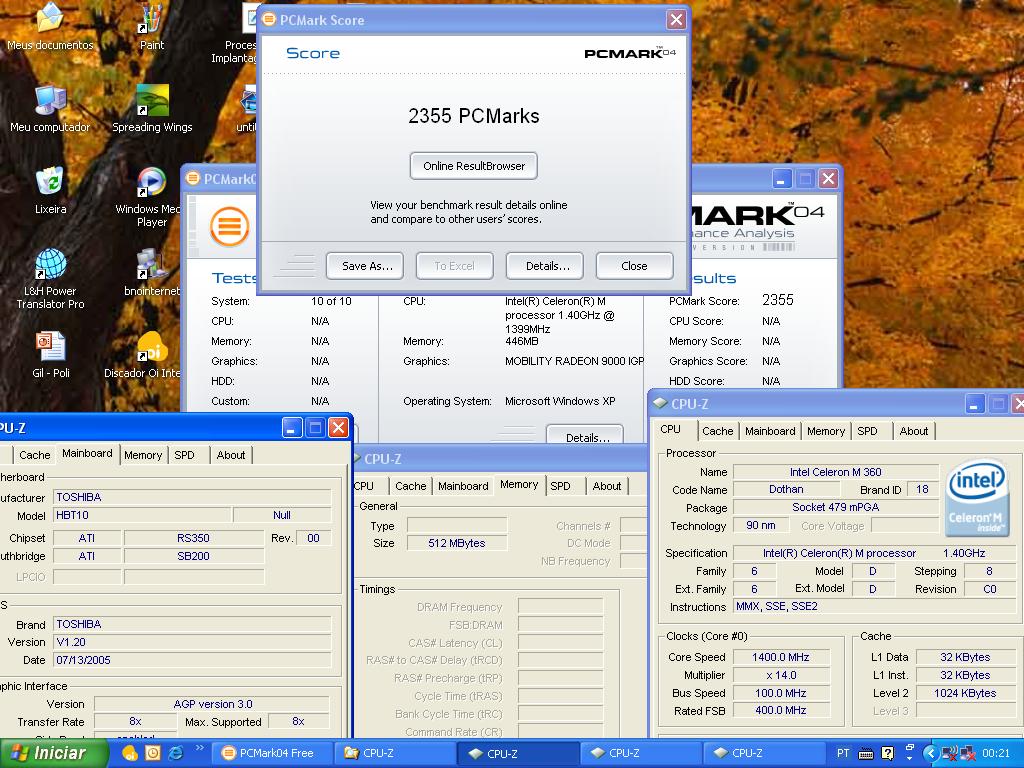Screen dimensions: 1024x768
Task: Open the Cache tab in the Toshiba mainboard CPU-Z window
Action: 34,455
